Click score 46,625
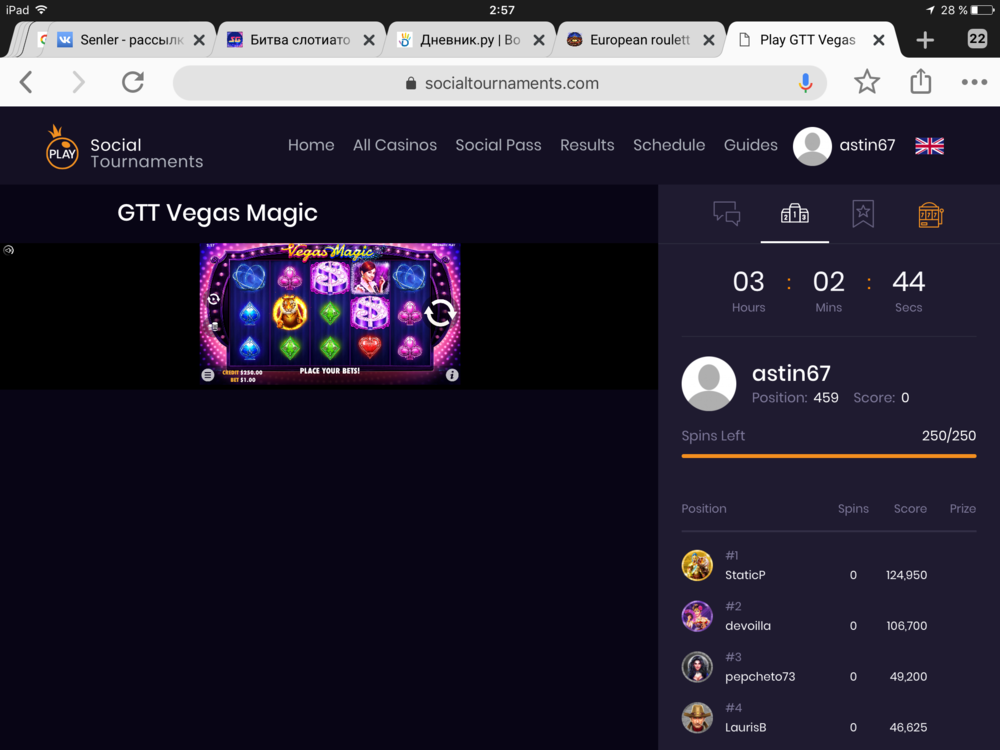 click(908, 727)
